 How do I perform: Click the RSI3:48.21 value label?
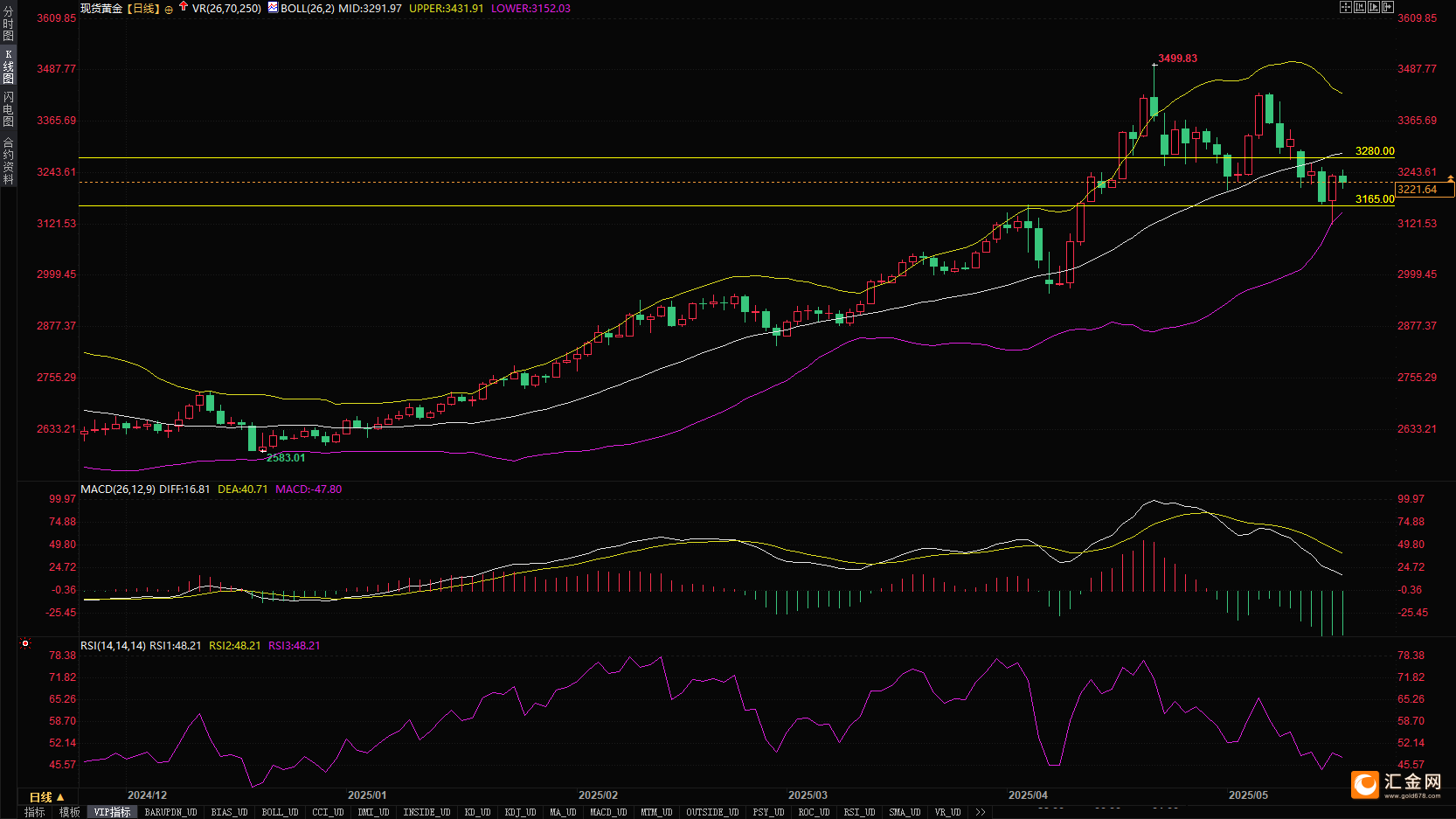pos(295,646)
